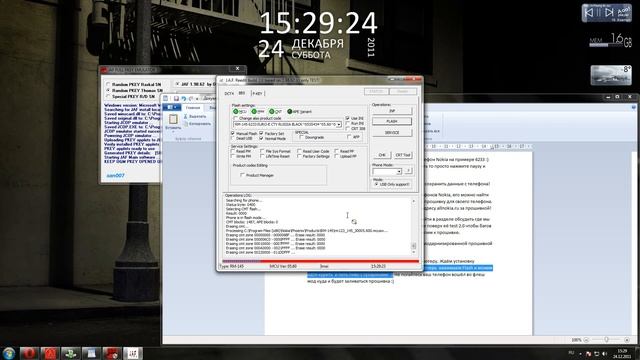
Task: Toggle the Dead USB checkbox
Action: [x=233, y=138]
